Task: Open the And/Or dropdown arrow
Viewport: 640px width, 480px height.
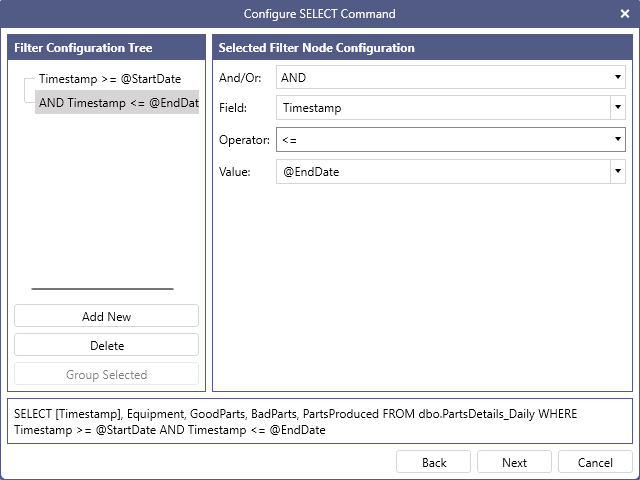Action: click(618, 77)
